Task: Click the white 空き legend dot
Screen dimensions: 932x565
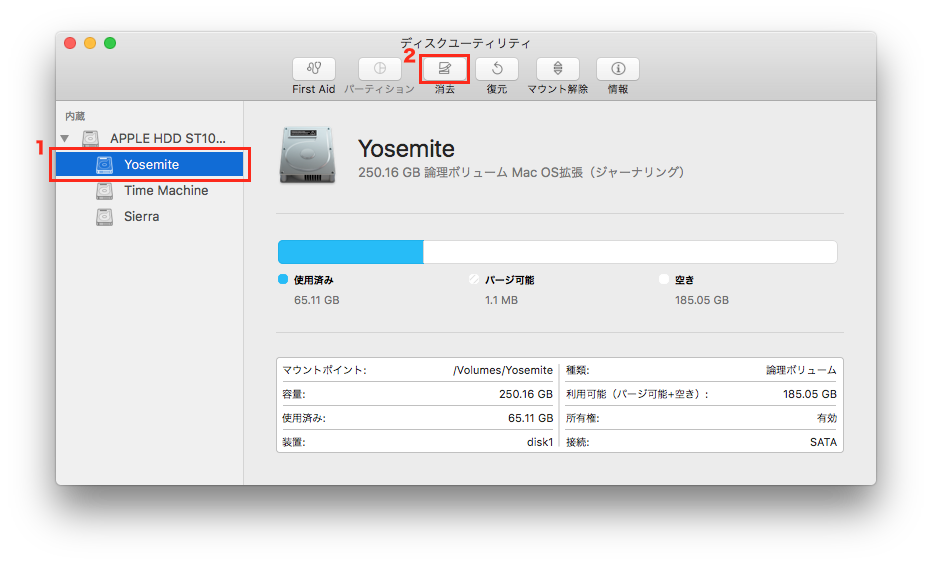Action: (x=664, y=279)
